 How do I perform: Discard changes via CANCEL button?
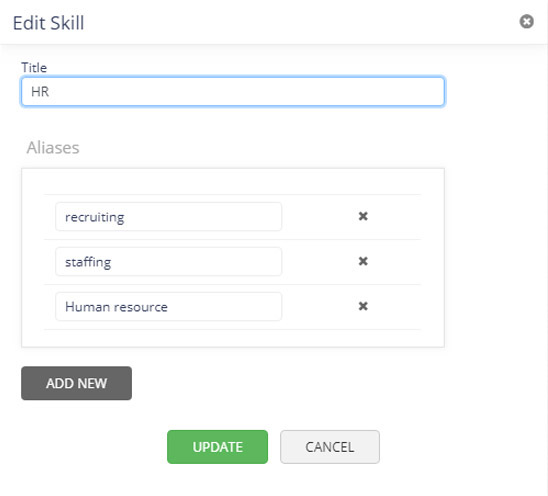[330, 447]
